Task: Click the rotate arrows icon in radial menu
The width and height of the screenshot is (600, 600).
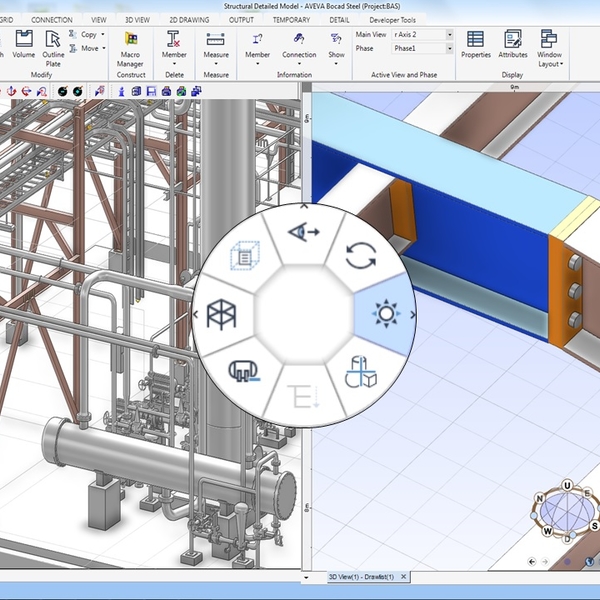Action: point(361,256)
